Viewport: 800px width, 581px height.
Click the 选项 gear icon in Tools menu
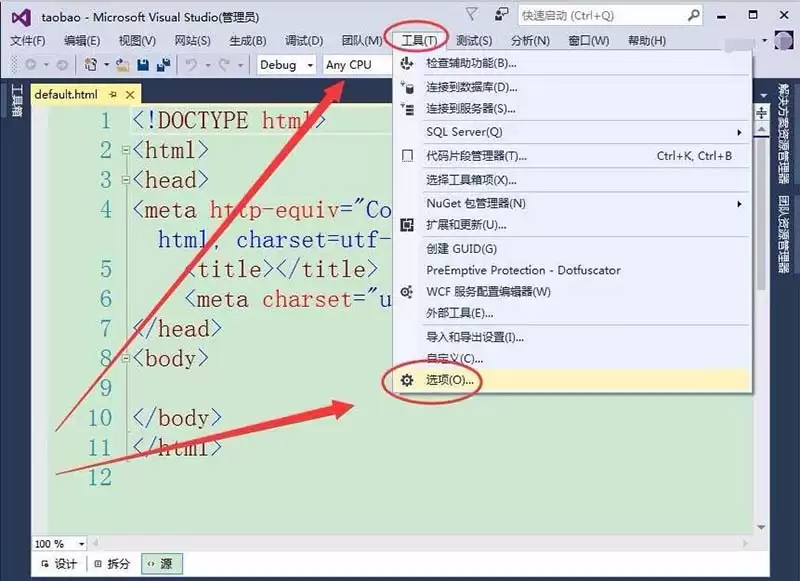(x=406, y=379)
